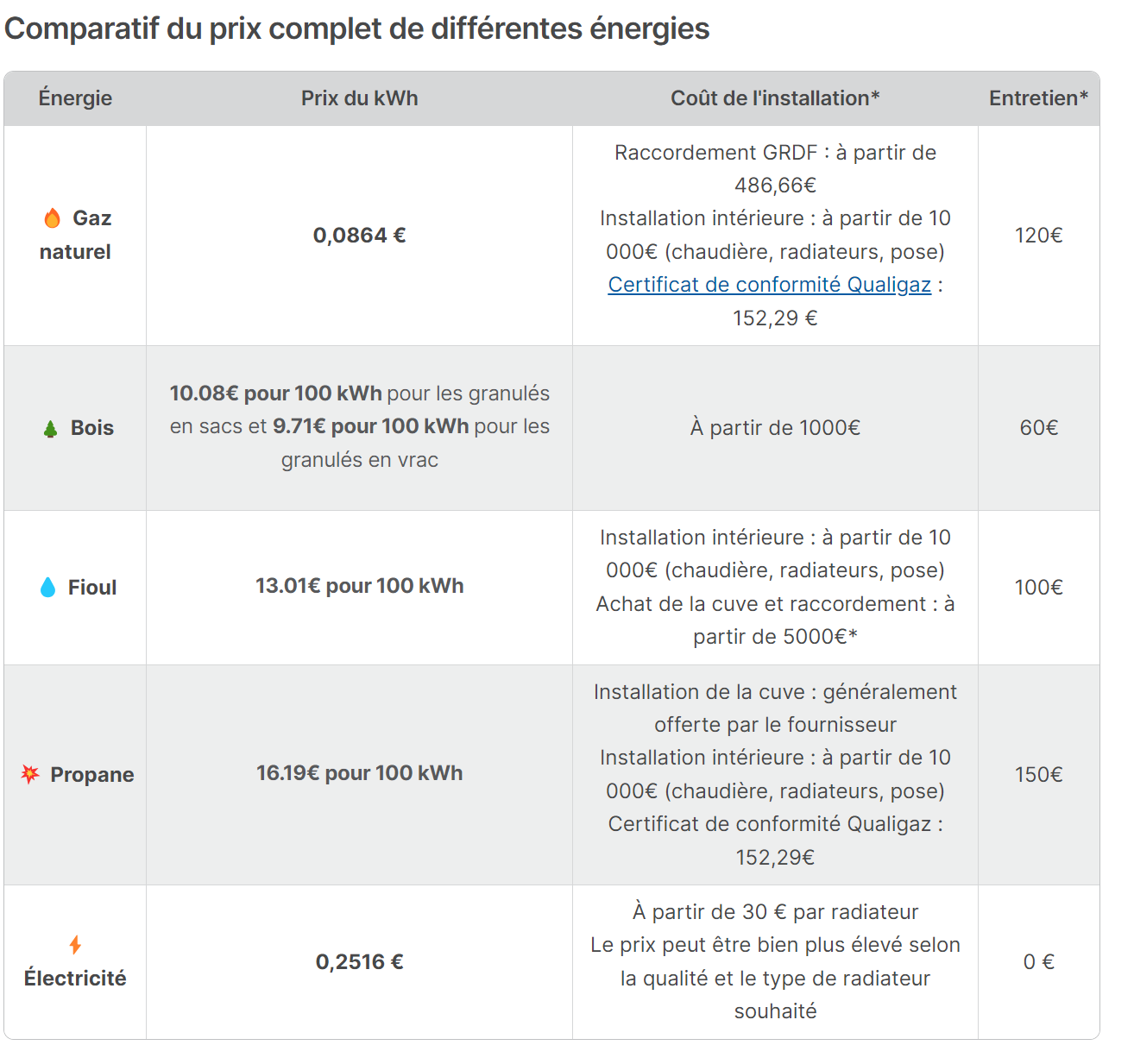This screenshot has width=1134, height=1064.
Task: Click the À partir de 1000€ installation cell
Action: pos(775,428)
